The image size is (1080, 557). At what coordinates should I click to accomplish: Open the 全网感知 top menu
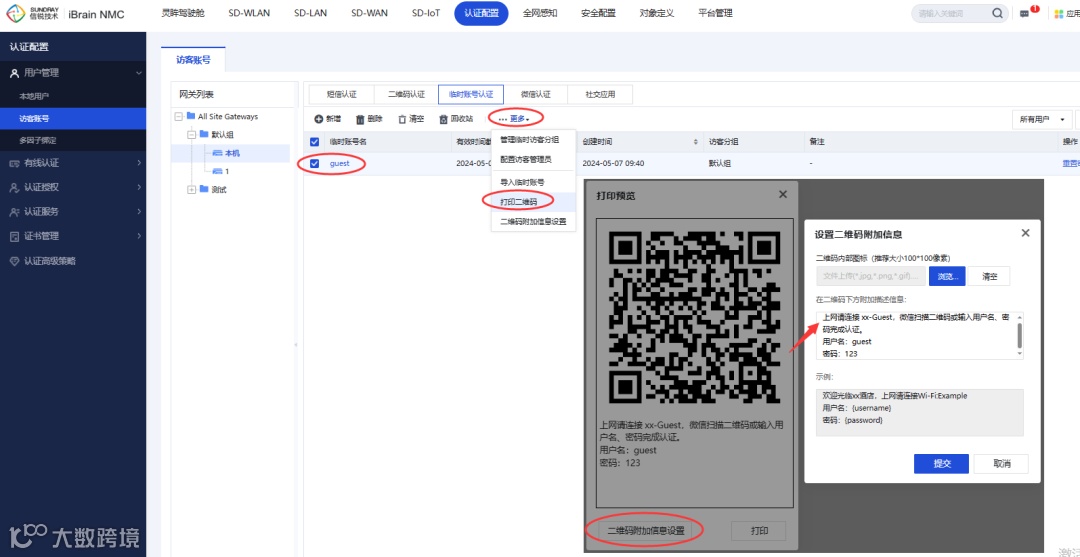[x=540, y=13]
